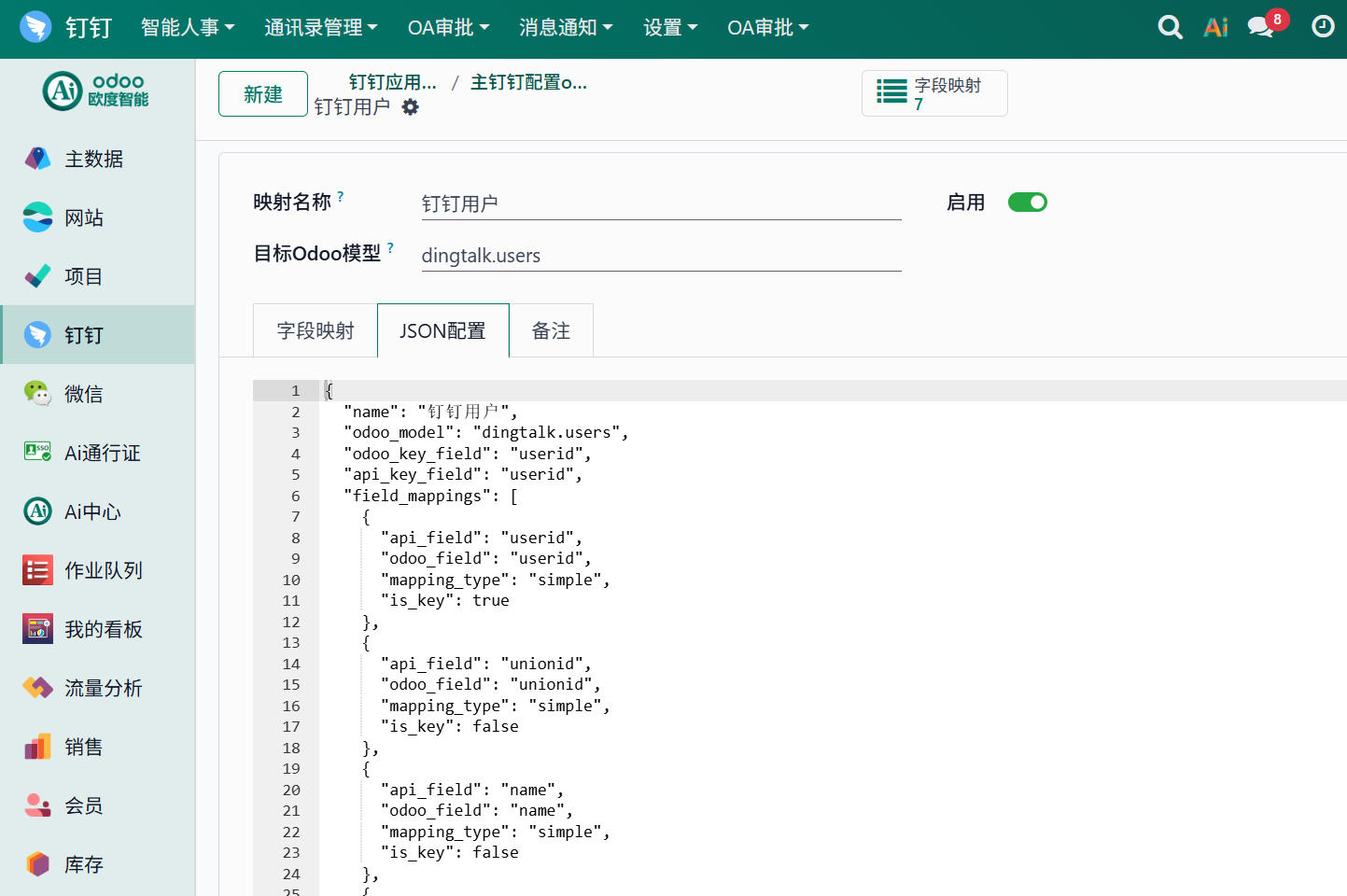
Task: Click the DingTalk logo icon in top bar
Action: (35, 26)
